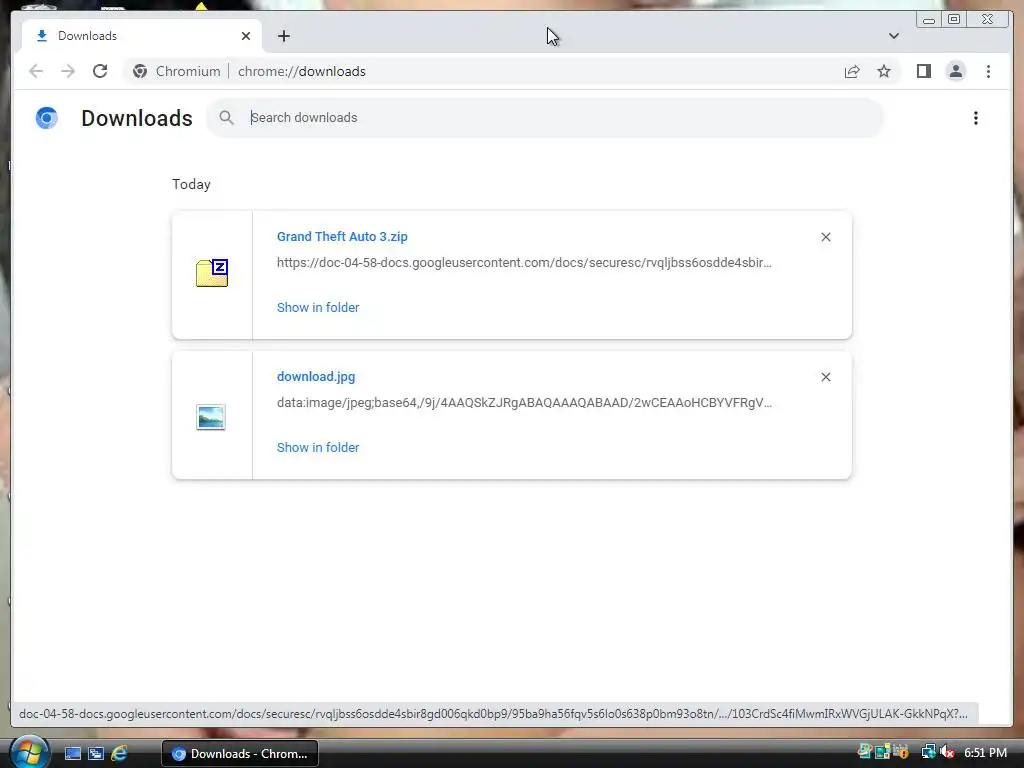Open a new tab
Image resolution: width=1024 pixels, height=768 pixels.
click(x=283, y=36)
